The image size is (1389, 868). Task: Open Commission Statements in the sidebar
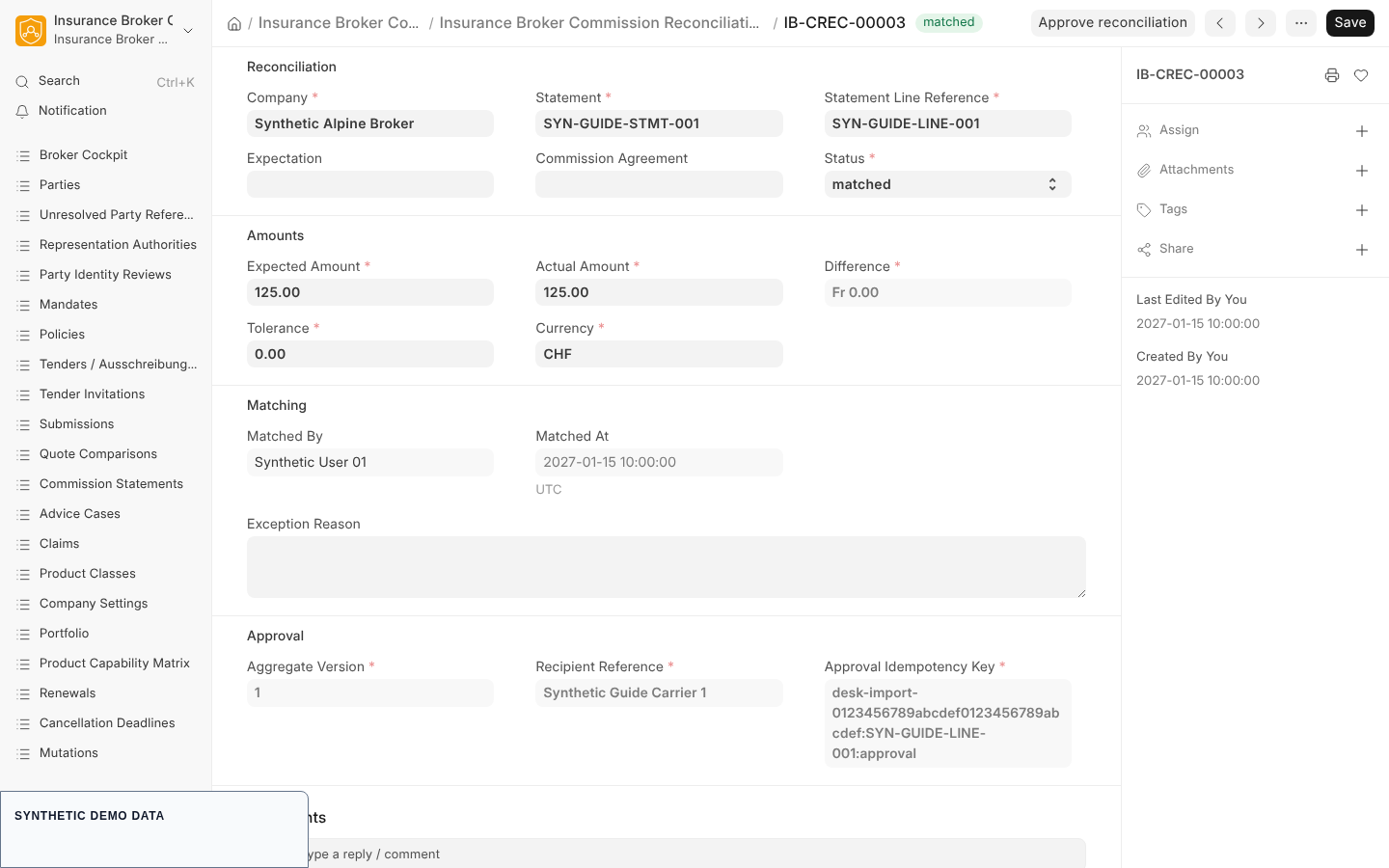[106, 484]
